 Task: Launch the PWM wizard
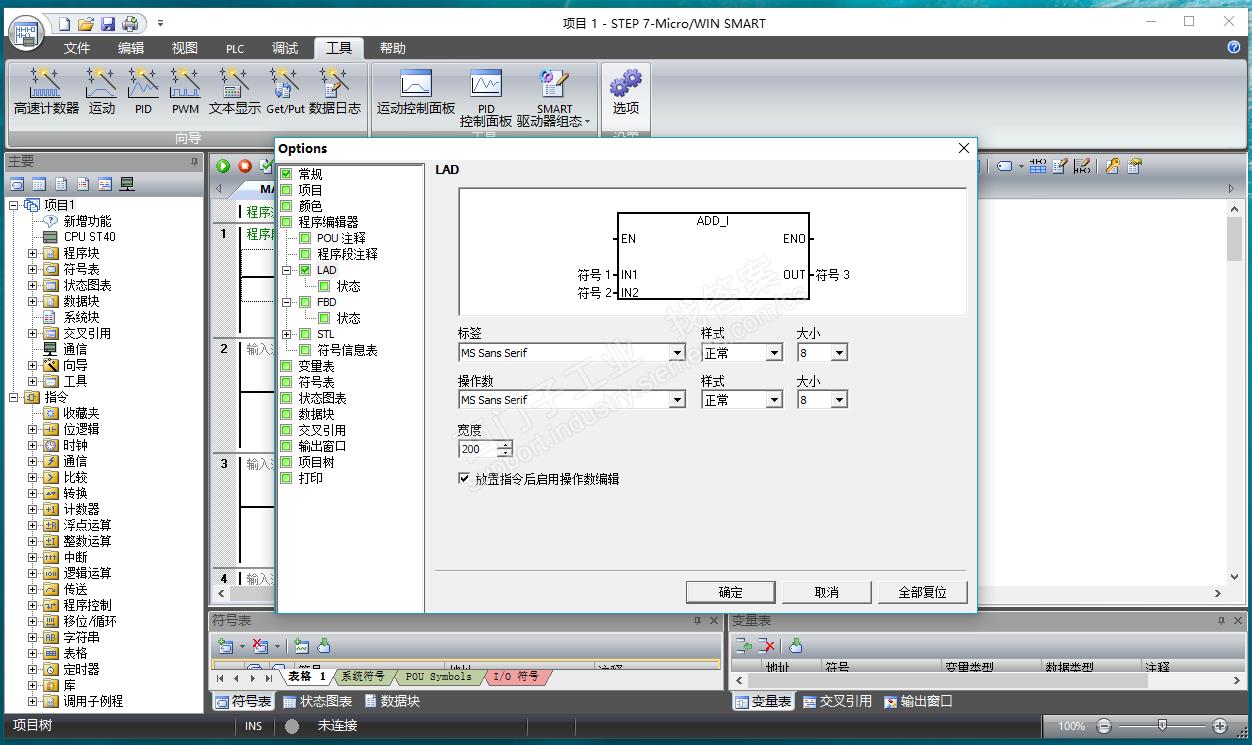(x=185, y=92)
